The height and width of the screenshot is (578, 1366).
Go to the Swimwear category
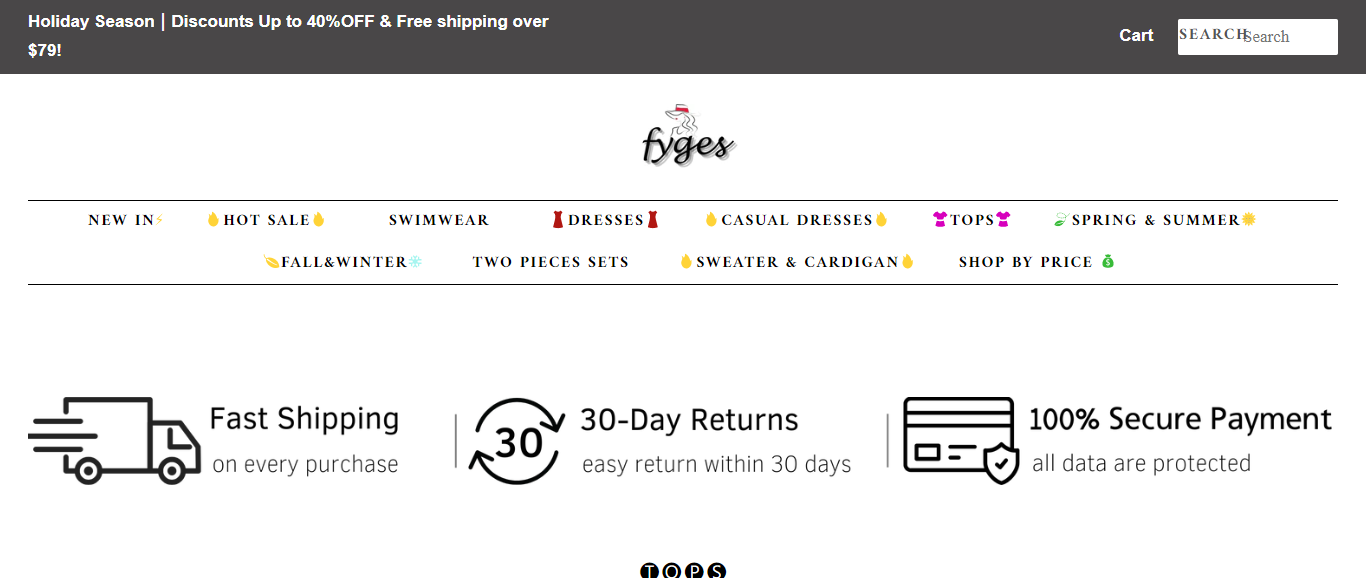tap(439, 220)
